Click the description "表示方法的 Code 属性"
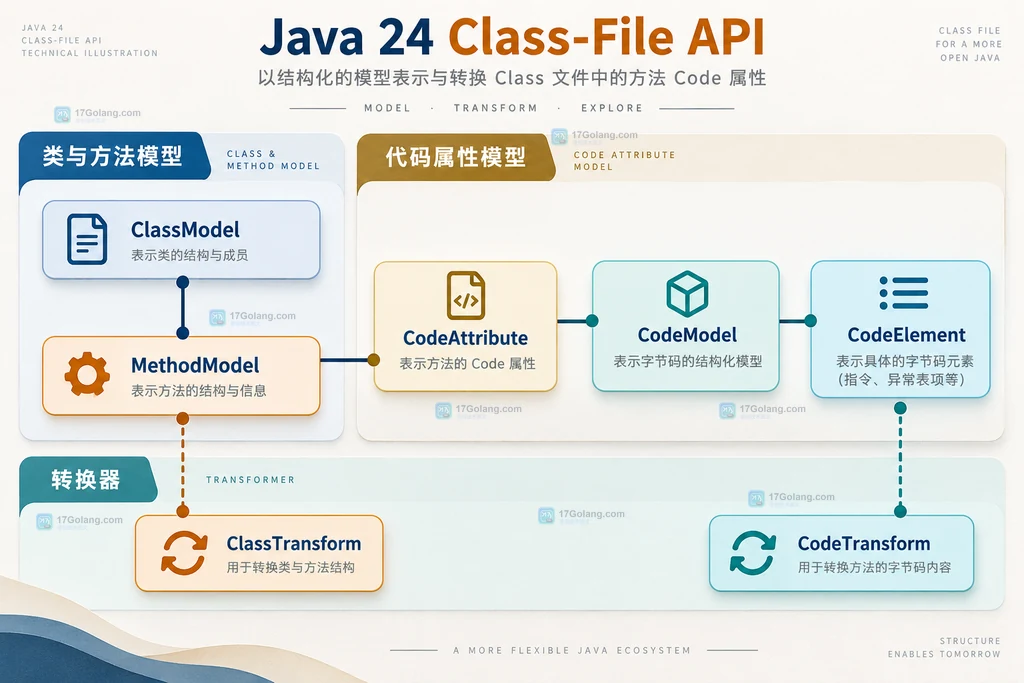 468,364
